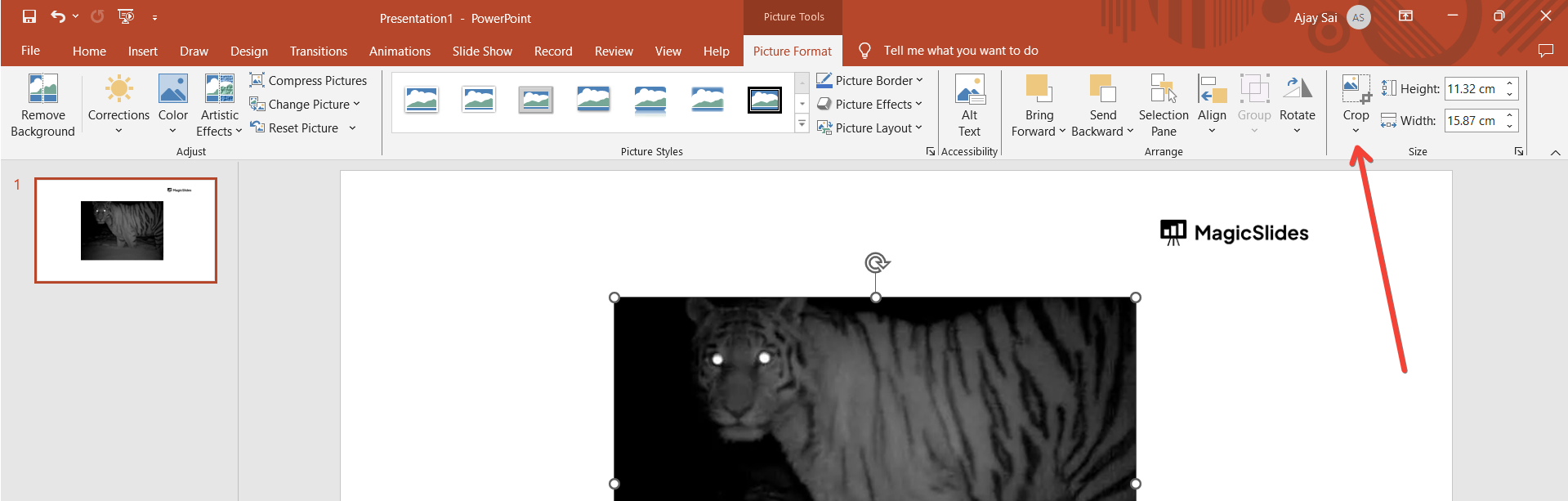Select the Picture Format tab
Image resolution: width=1568 pixels, height=501 pixels.
[x=793, y=51]
